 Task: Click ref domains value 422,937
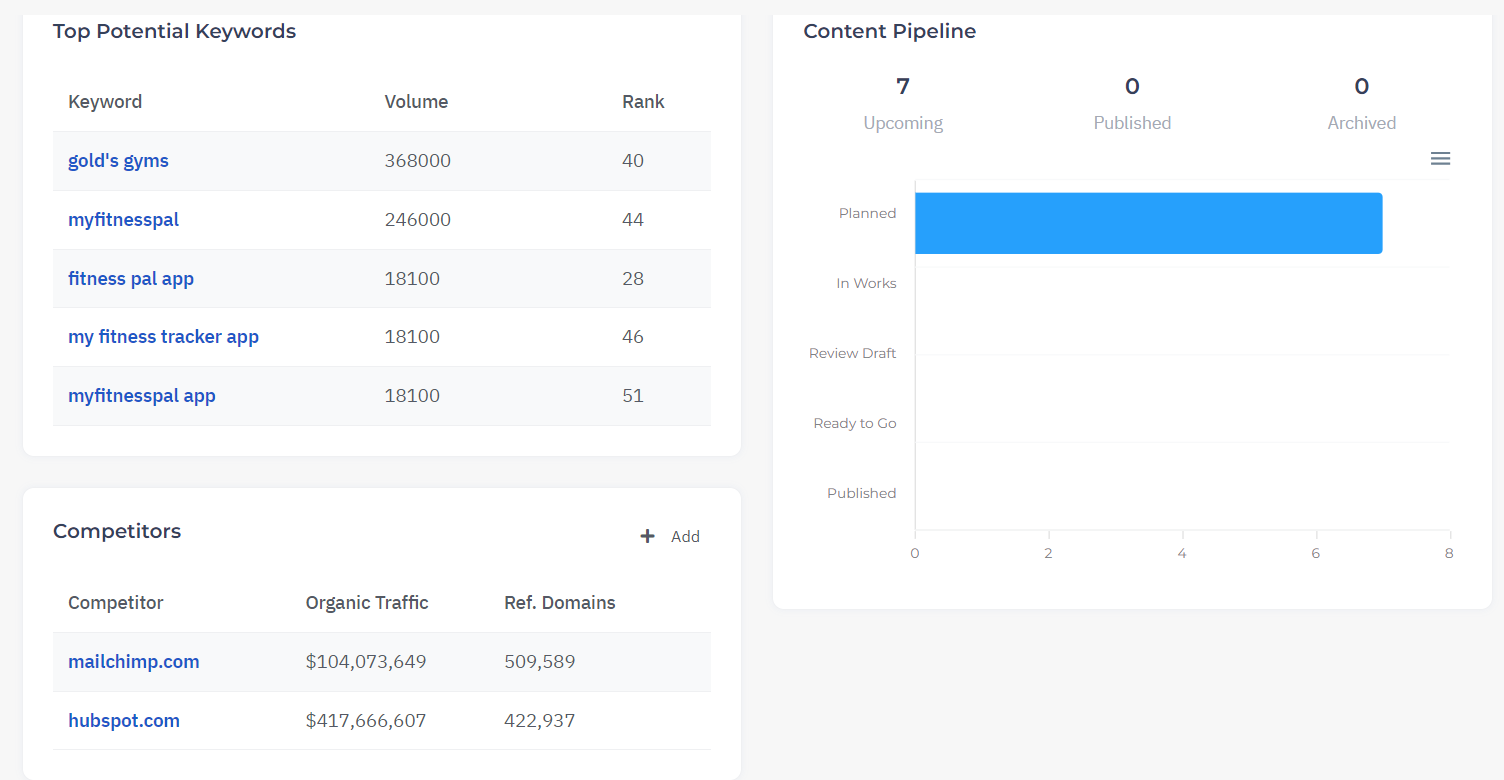[540, 721]
